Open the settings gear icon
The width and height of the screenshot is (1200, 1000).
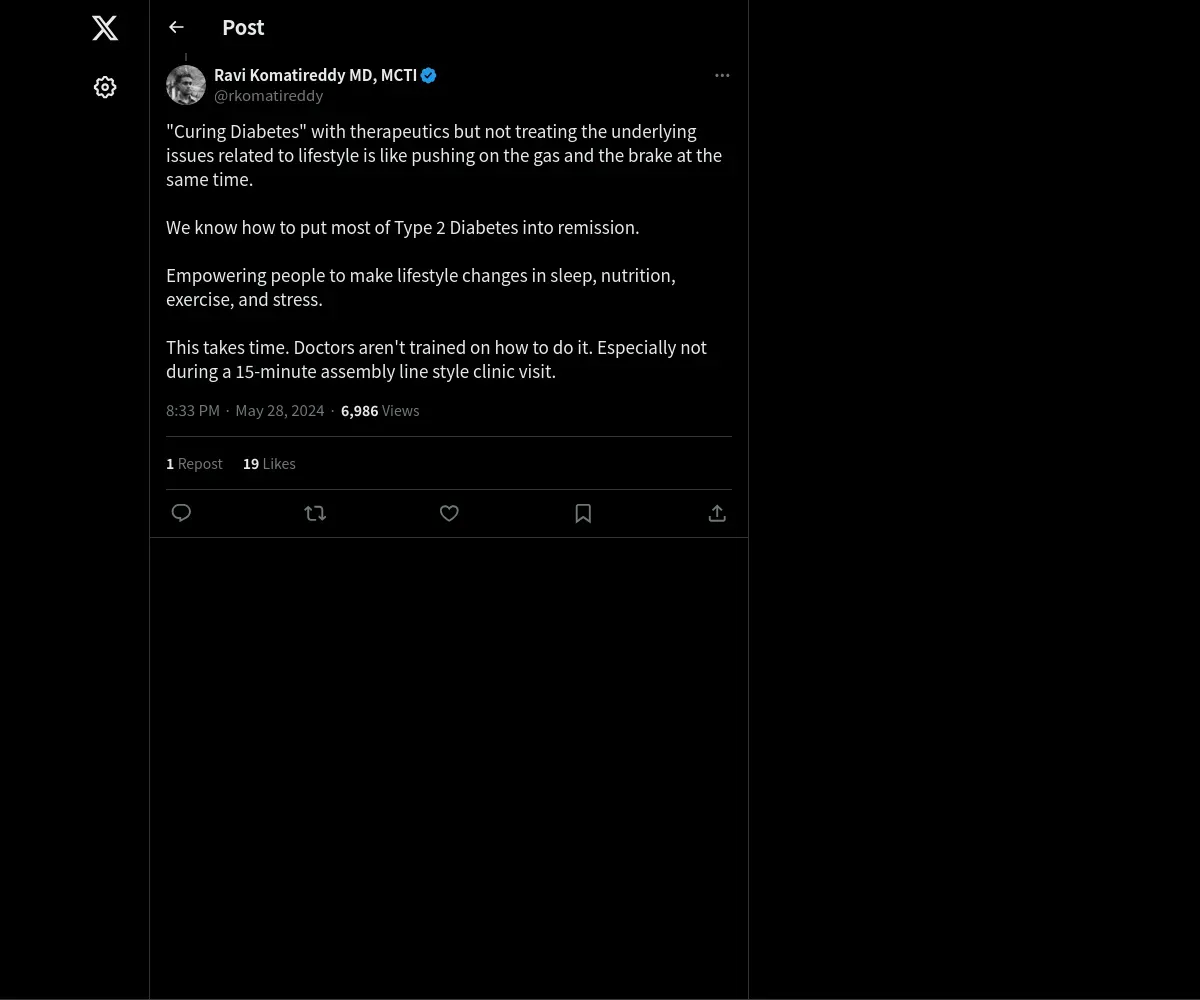pyautogui.click(x=105, y=87)
